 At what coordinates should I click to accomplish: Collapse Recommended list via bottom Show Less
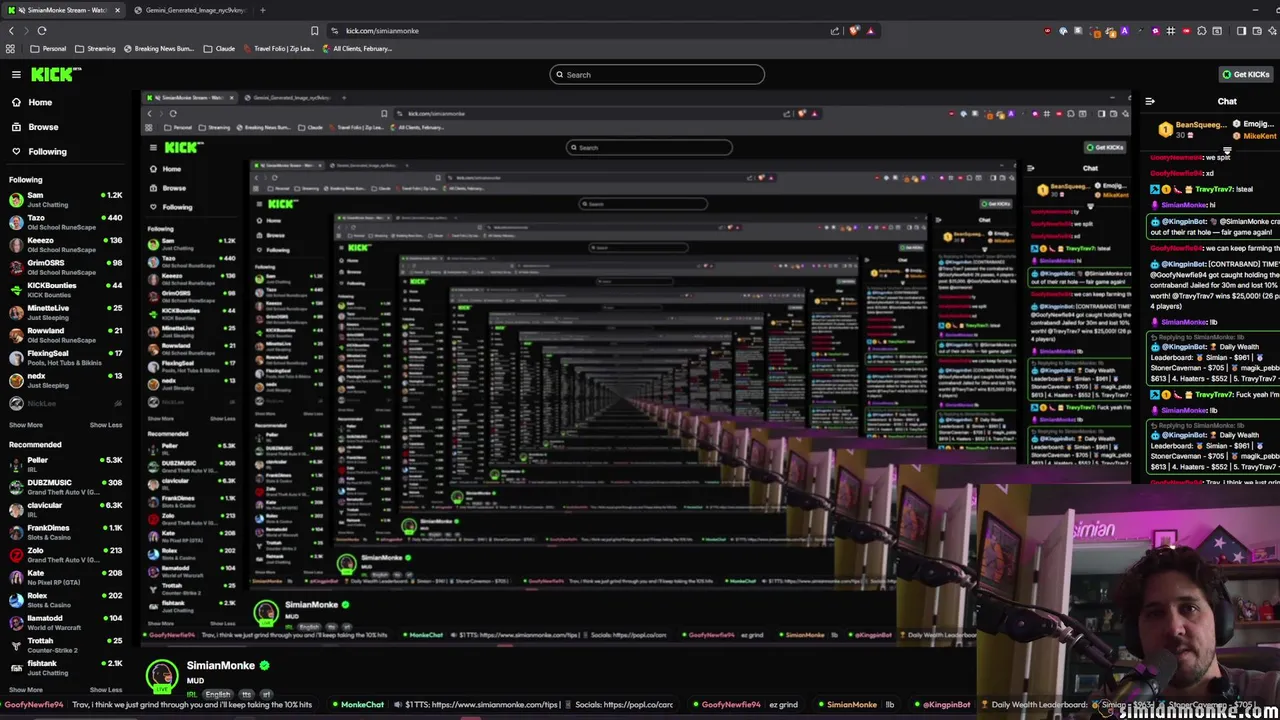106,690
